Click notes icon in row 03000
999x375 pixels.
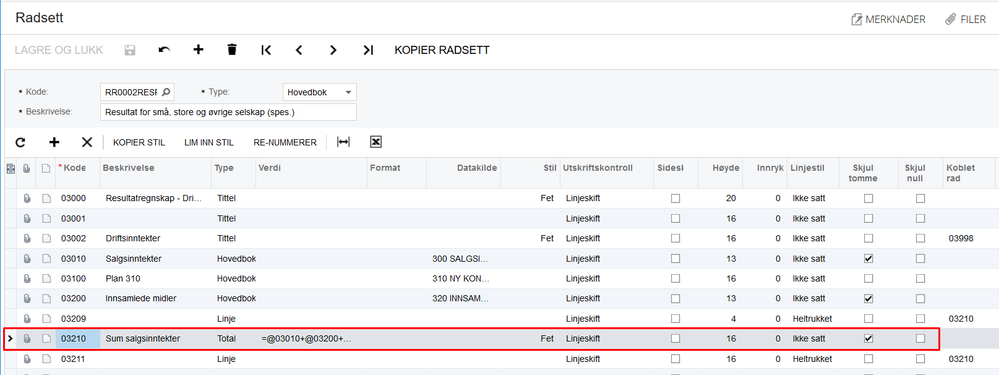coord(46,199)
